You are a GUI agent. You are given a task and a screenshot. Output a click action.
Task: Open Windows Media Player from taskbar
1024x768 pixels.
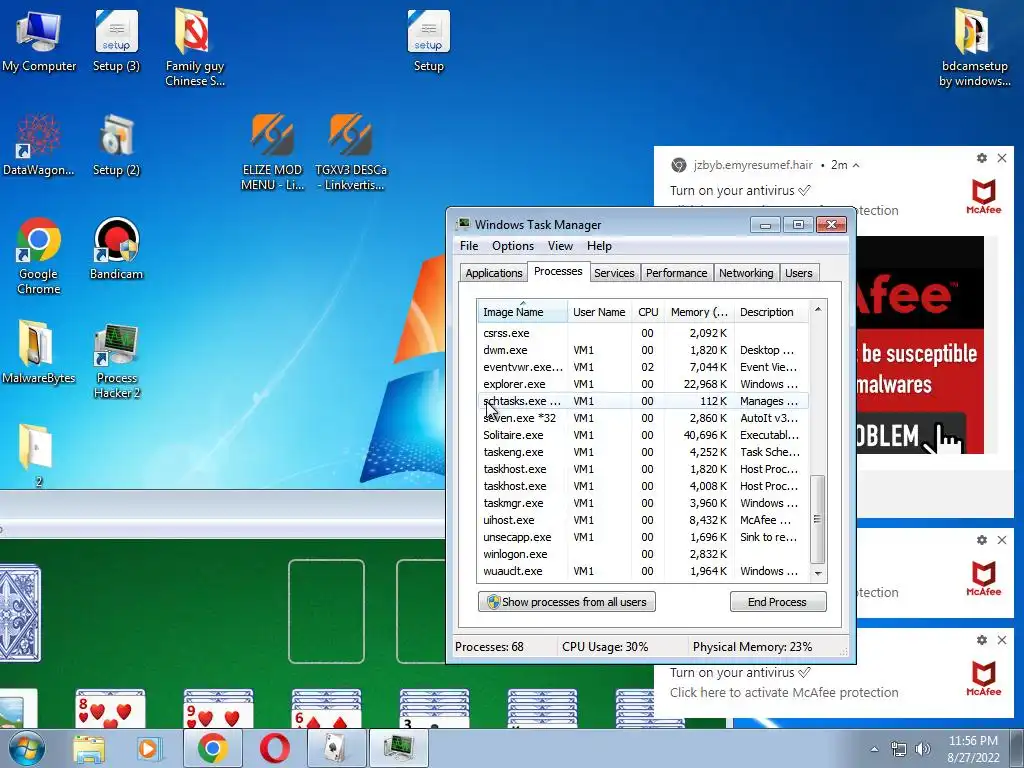click(x=149, y=748)
